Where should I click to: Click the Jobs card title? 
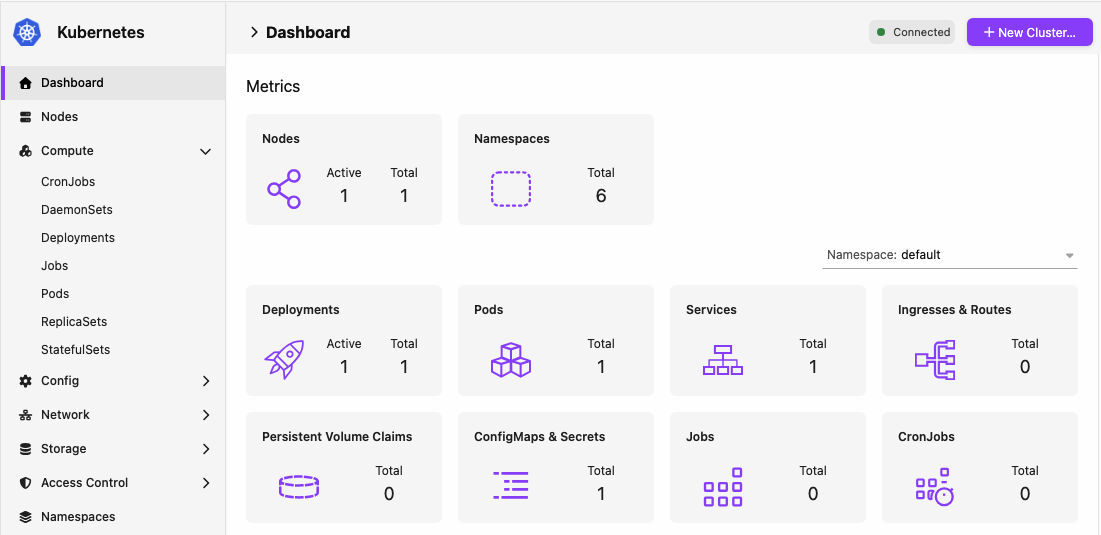[x=700, y=437]
